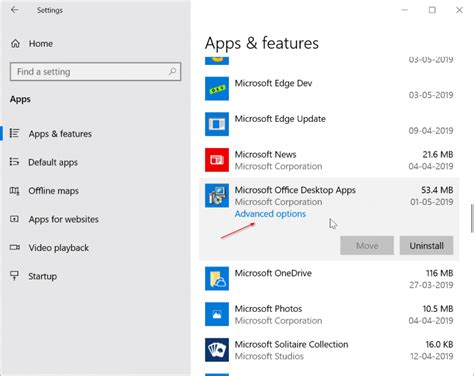Click the Startup sidebar icon

(x=14, y=276)
